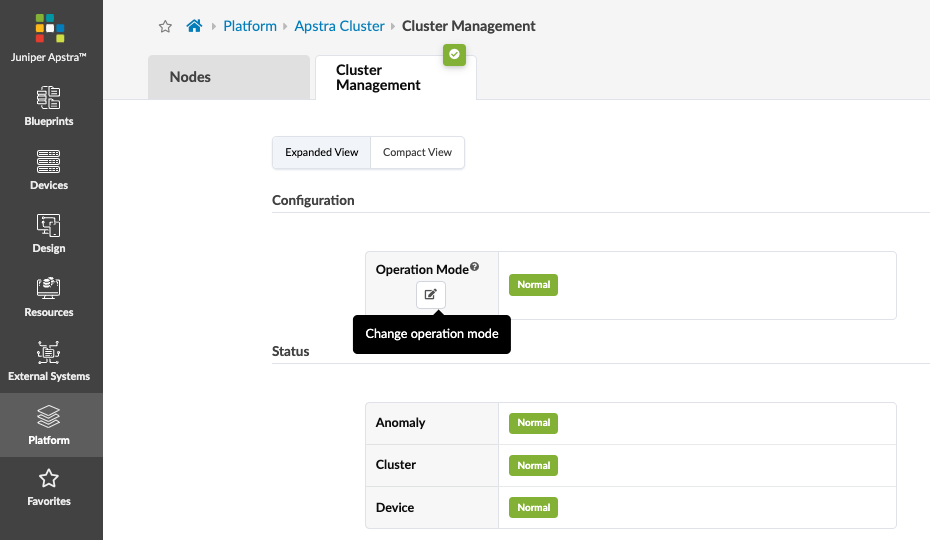This screenshot has width=930, height=540.
Task: Click the green check status badge
Action: (455, 55)
